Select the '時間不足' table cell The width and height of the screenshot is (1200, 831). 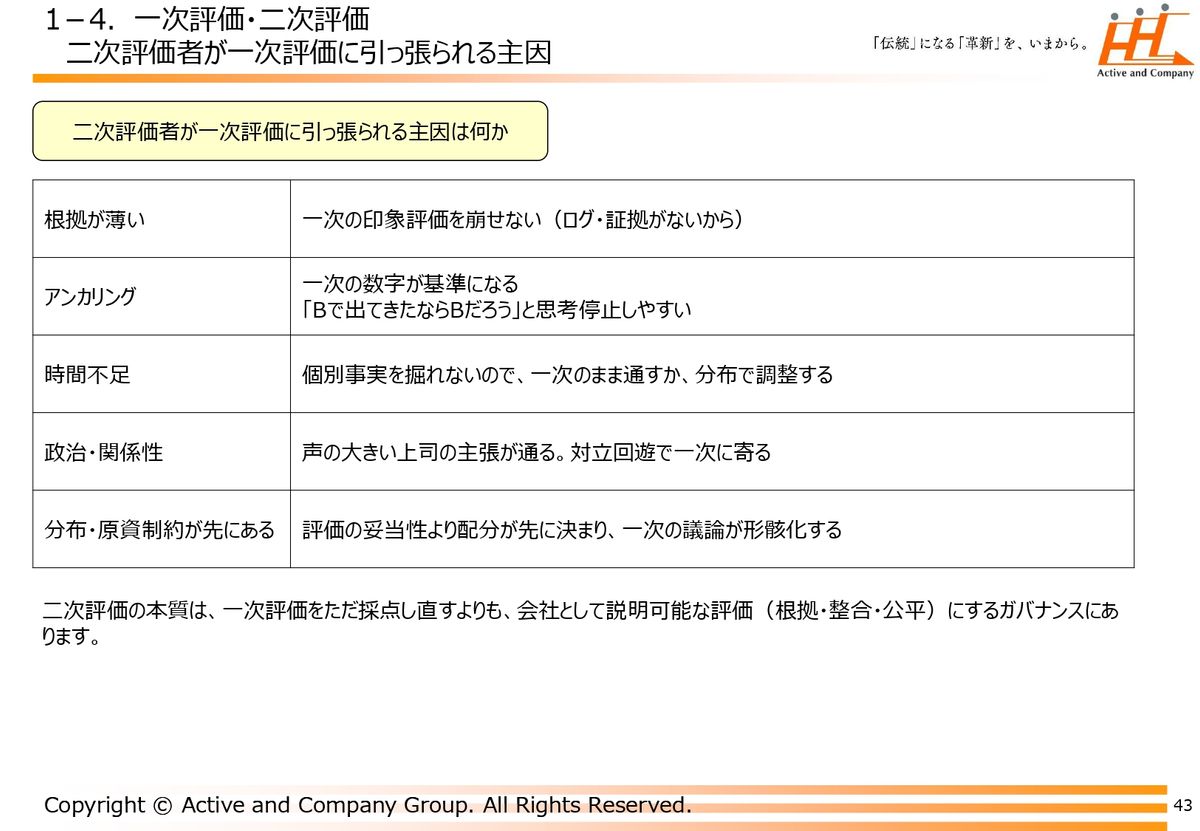click(x=88, y=375)
